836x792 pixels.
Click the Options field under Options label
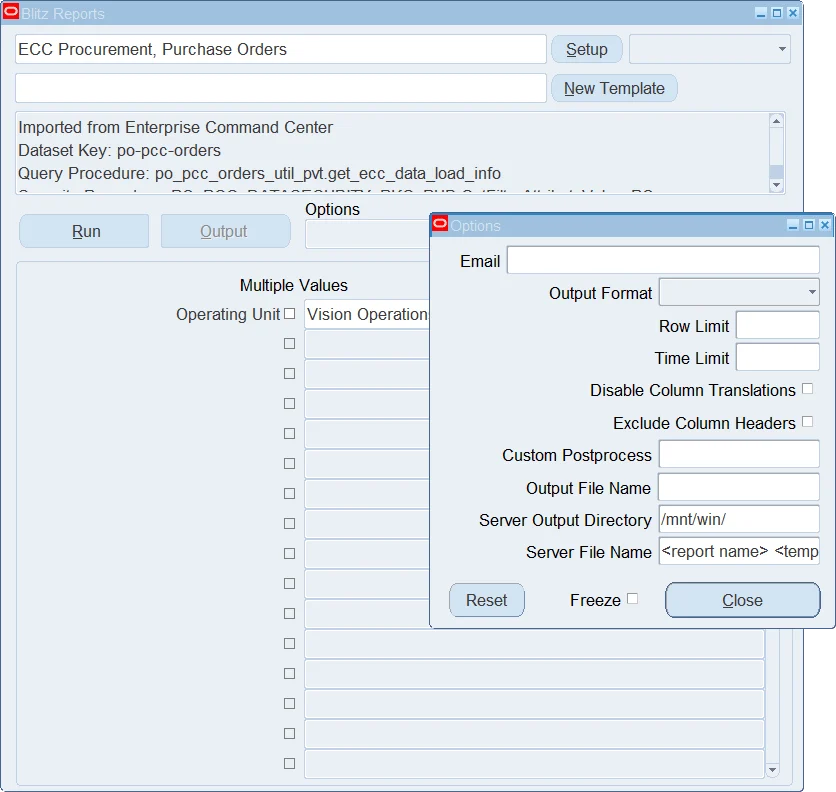(367, 234)
